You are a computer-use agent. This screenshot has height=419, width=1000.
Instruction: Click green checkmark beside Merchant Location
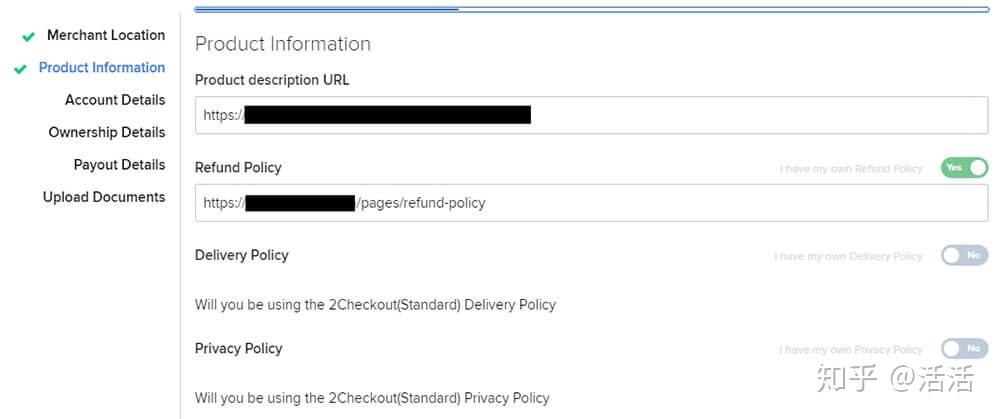(x=28, y=37)
